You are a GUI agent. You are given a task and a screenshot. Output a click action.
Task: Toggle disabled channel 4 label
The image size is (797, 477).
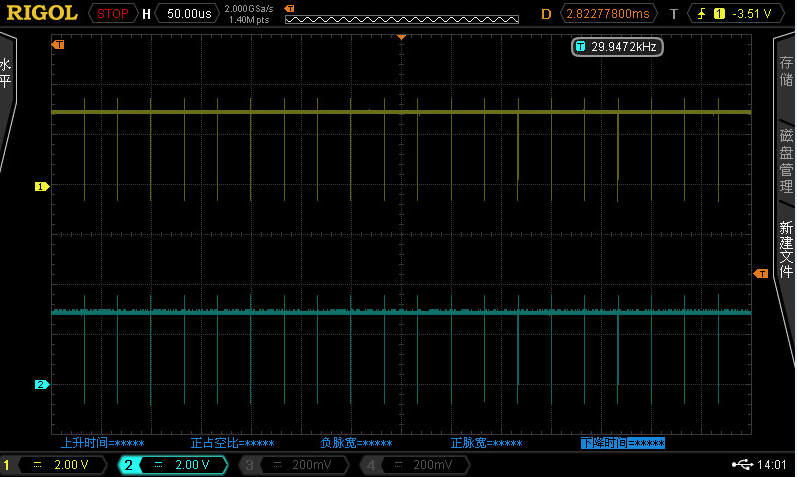tap(371, 465)
